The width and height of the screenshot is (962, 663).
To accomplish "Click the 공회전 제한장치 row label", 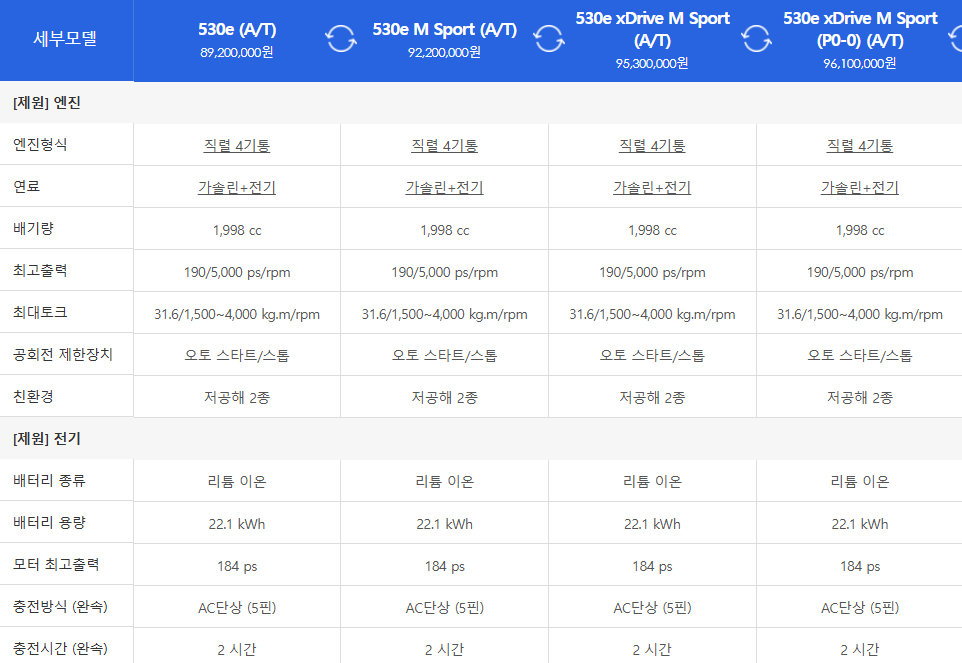I will [x=63, y=354].
